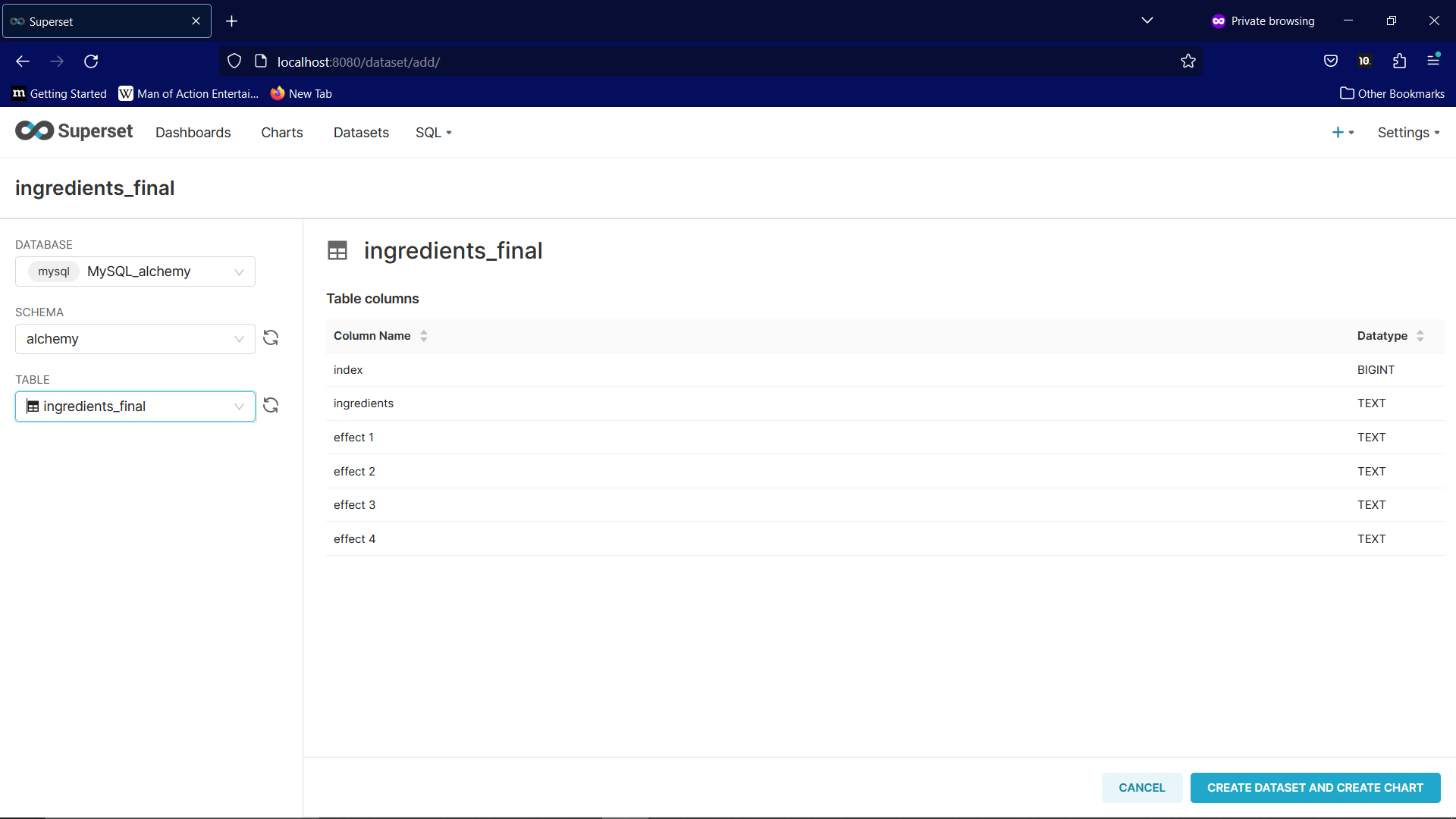Screen dimensions: 1456x819
Task: Sort by Column Name arrows
Action: pyautogui.click(x=424, y=336)
